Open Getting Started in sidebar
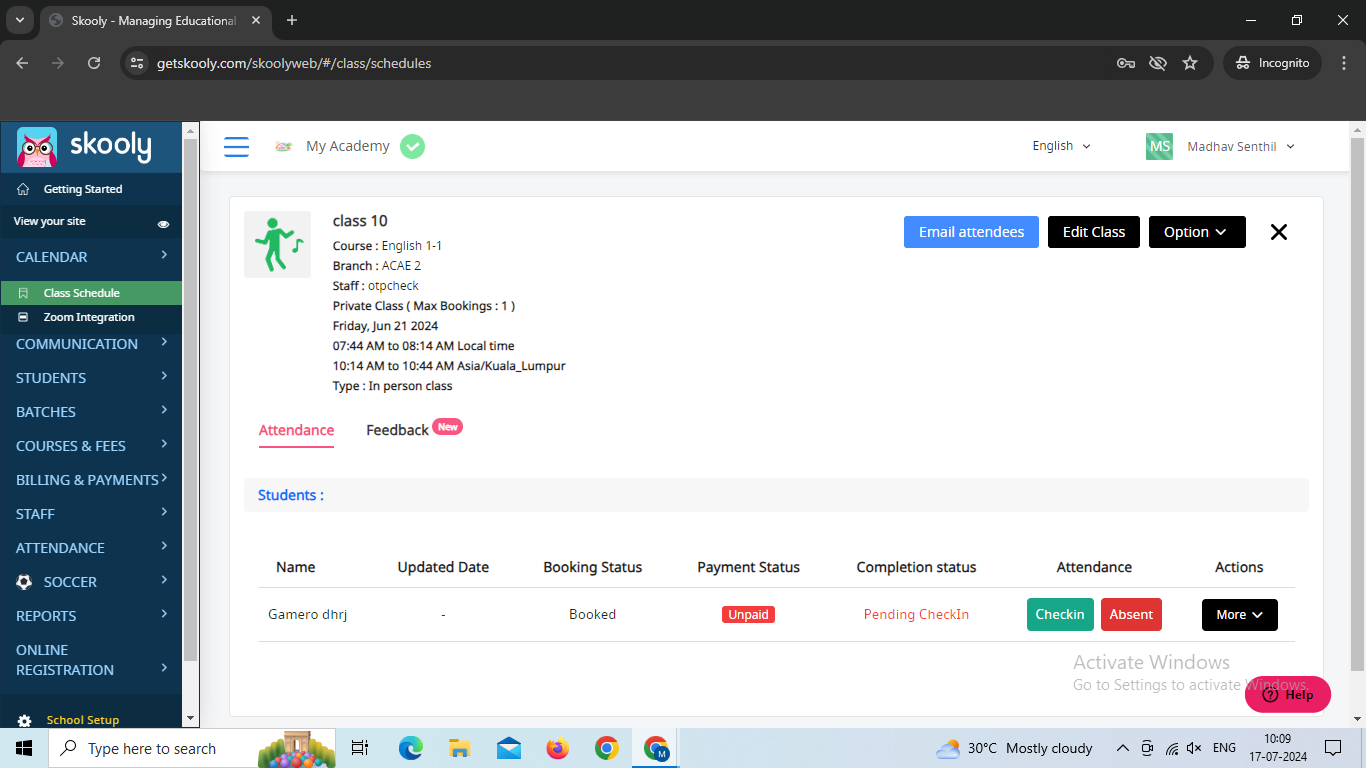1366x768 pixels. coord(91,189)
